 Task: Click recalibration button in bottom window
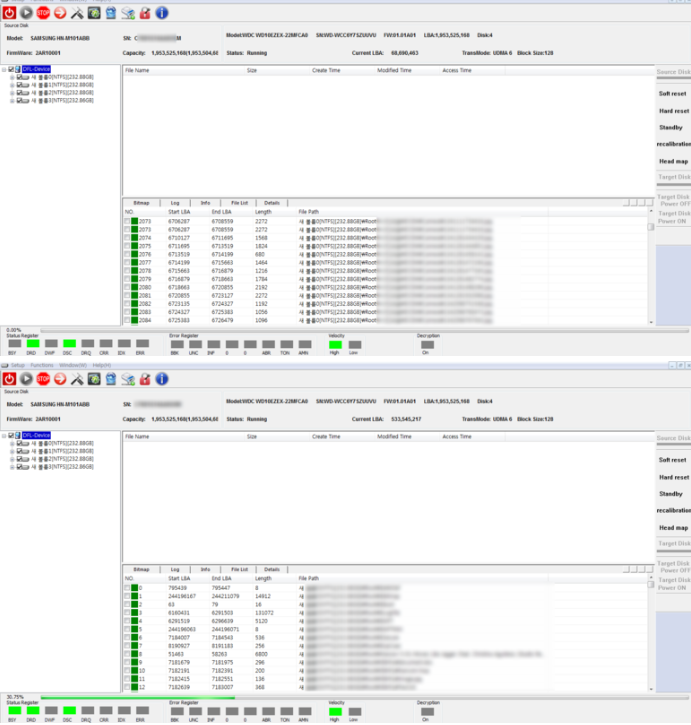(673, 510)
